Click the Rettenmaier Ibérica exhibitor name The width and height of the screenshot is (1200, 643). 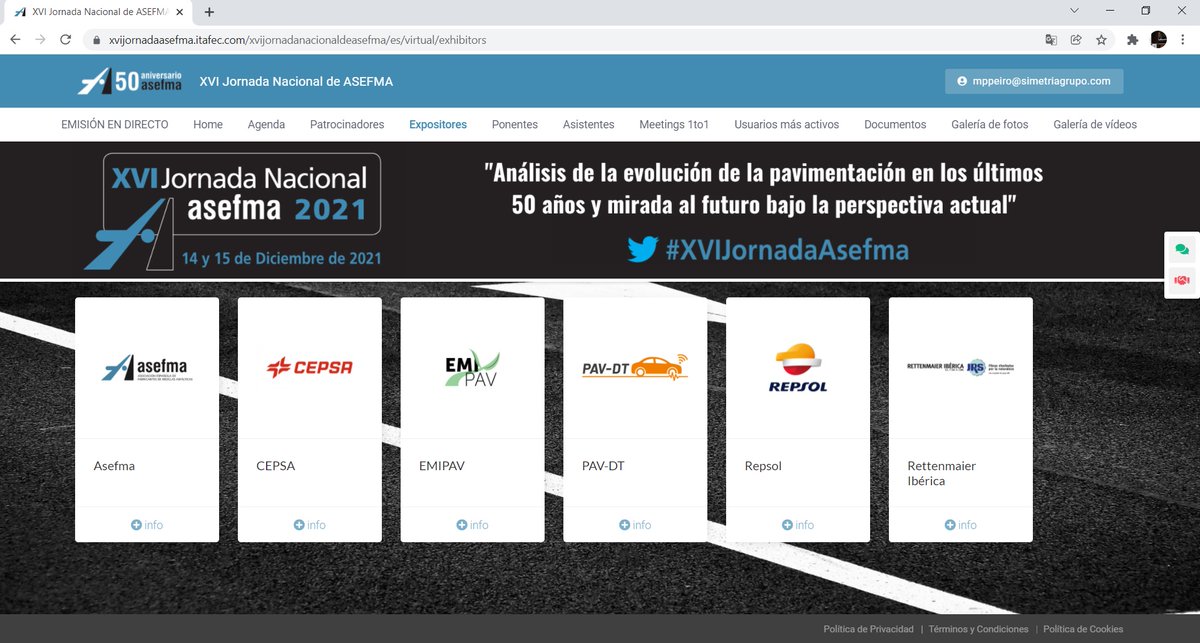pos(941,473)
